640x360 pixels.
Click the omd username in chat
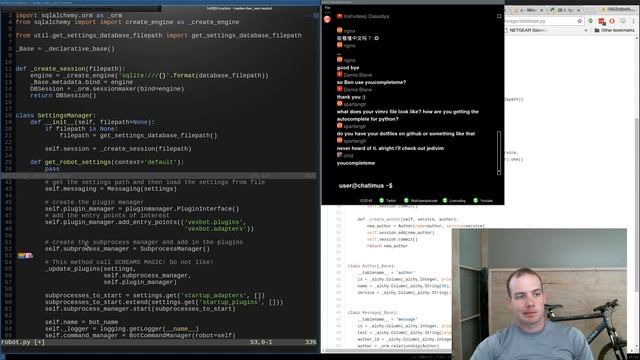[348, 156]
